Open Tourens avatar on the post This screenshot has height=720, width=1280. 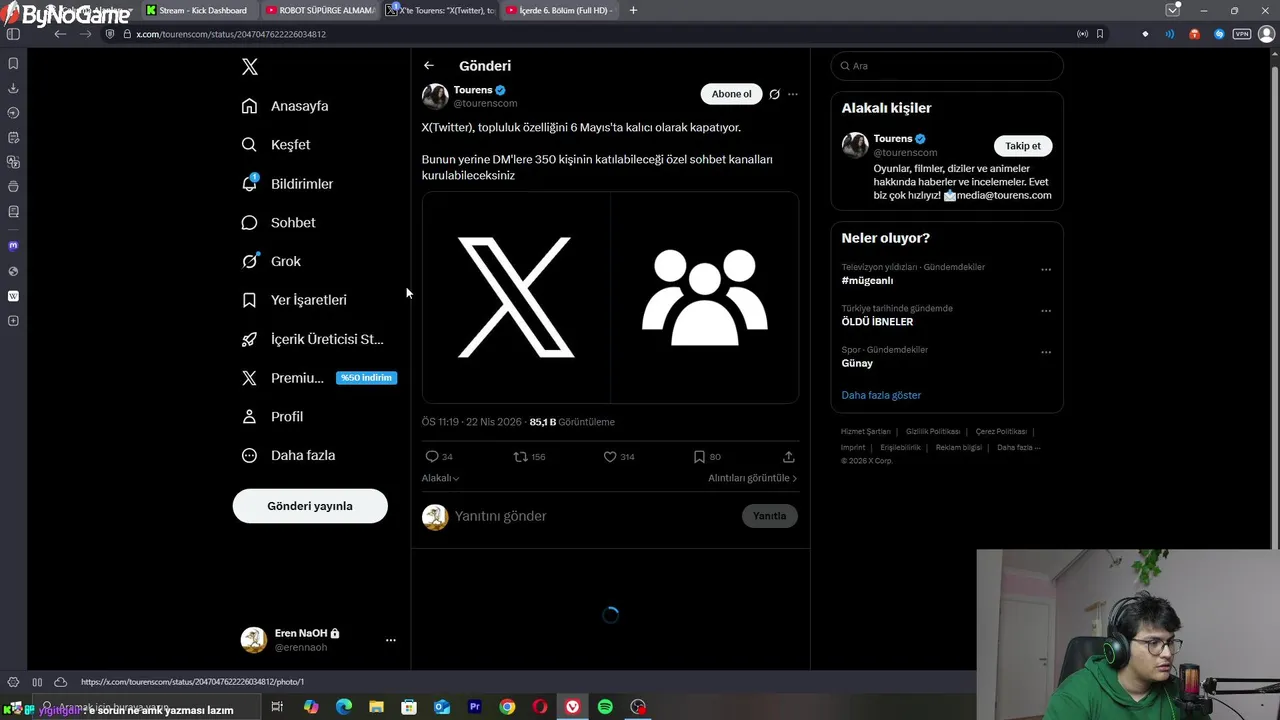point(435,96)
